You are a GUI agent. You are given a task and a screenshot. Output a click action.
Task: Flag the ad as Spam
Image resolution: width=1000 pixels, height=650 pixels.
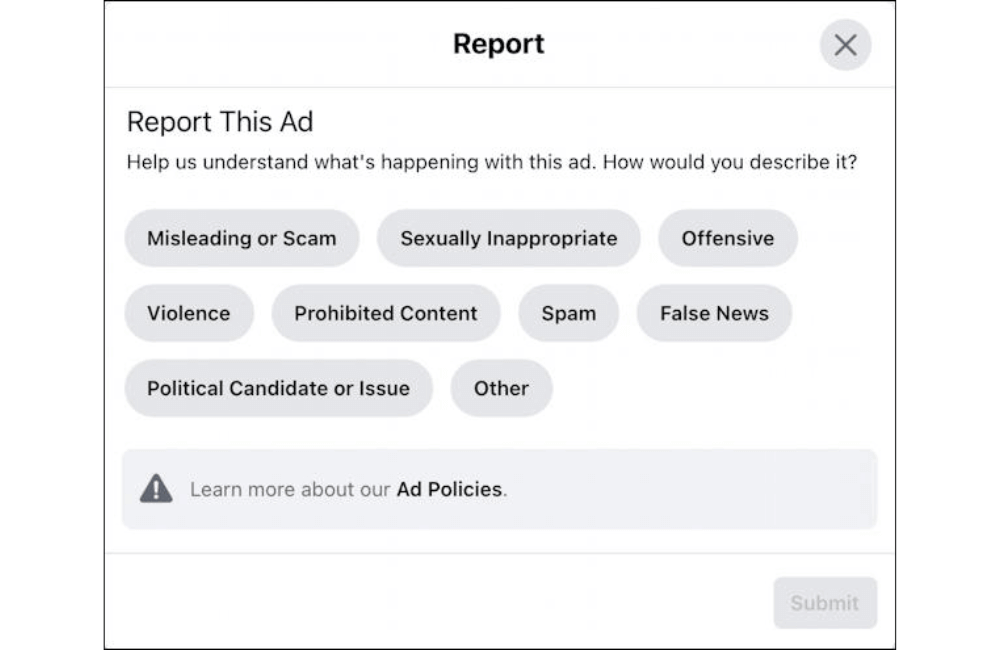tap(568, 313)
